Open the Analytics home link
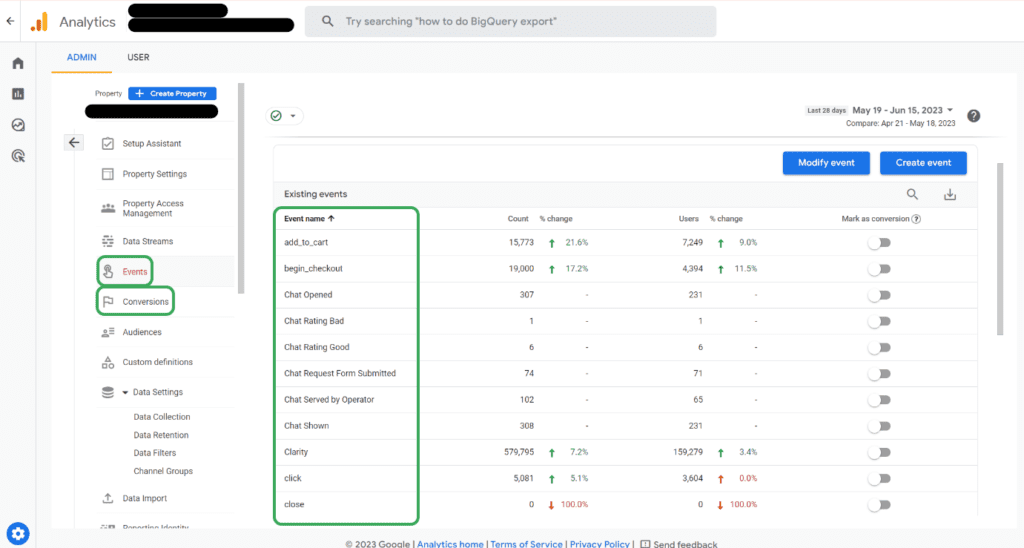The height and width of the screenshot is (548, 1024). point(450,543)
